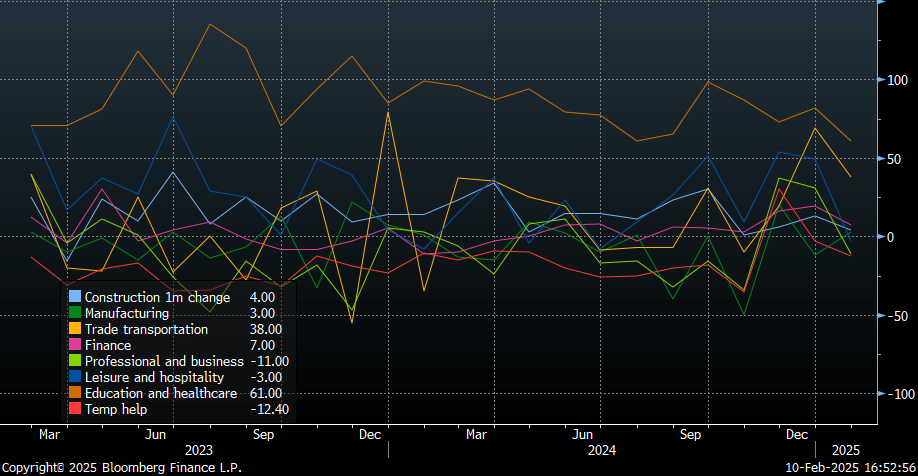Click the Construction 1m change legend color swatch
This screenshot has height=476, width=918.
(x=75, y=297)
